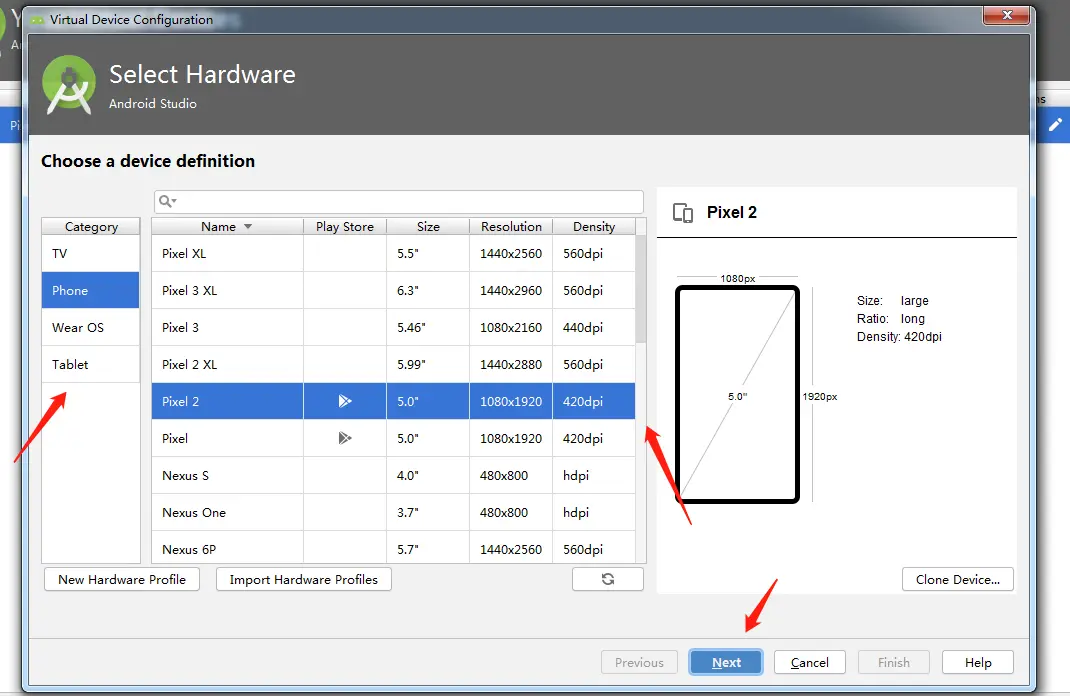Select the Pixel 2 XL device row
This screenshot has height=696, width=1070.
pyautogui.click(x=394, y=364)
